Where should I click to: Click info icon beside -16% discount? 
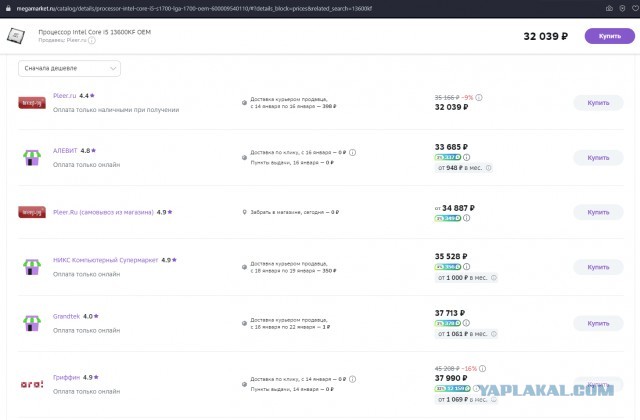click(x=482, y=369)
